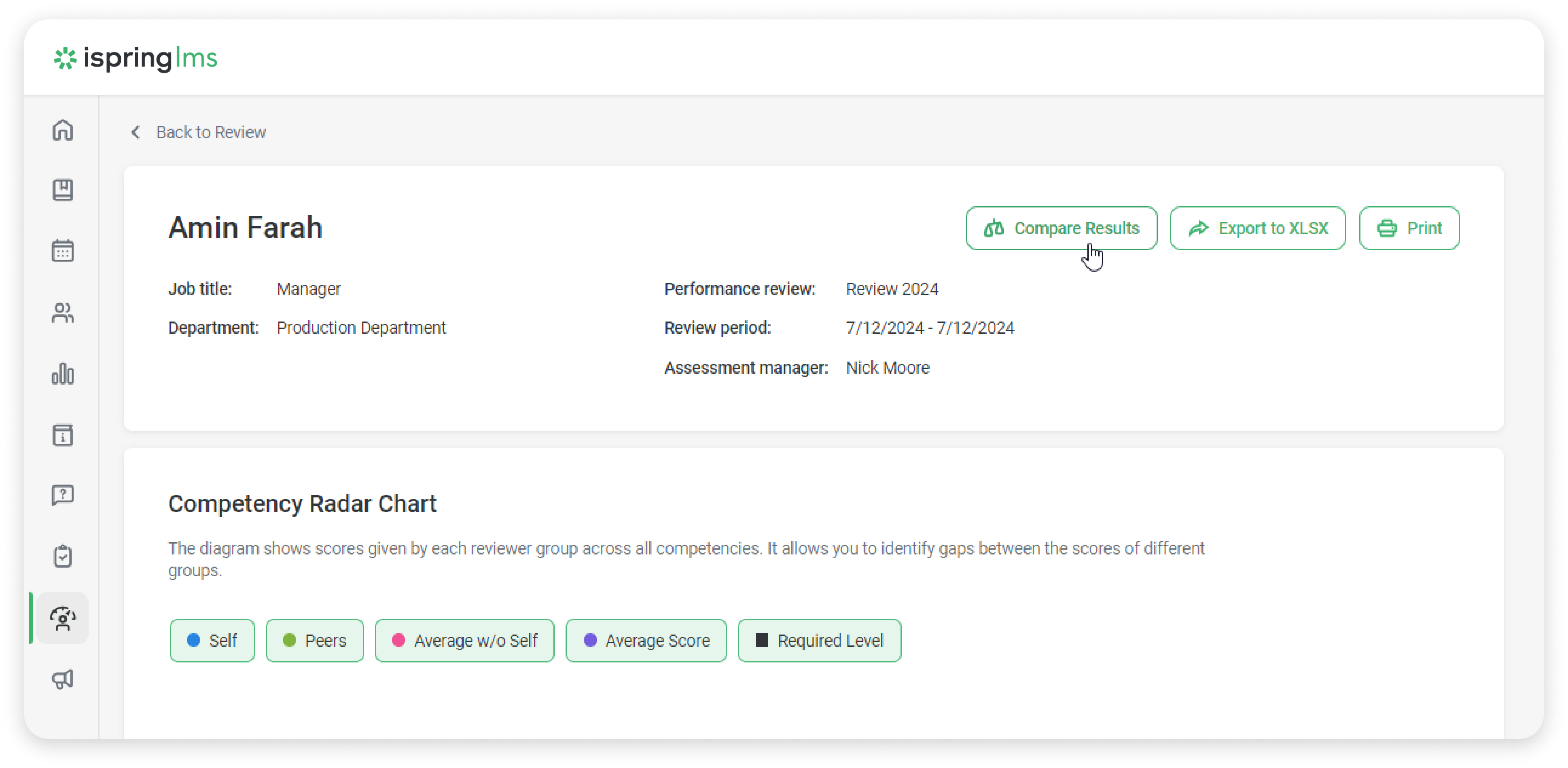
Task: Open the Calendar icon in sidebar
Action: coord(63,251)
